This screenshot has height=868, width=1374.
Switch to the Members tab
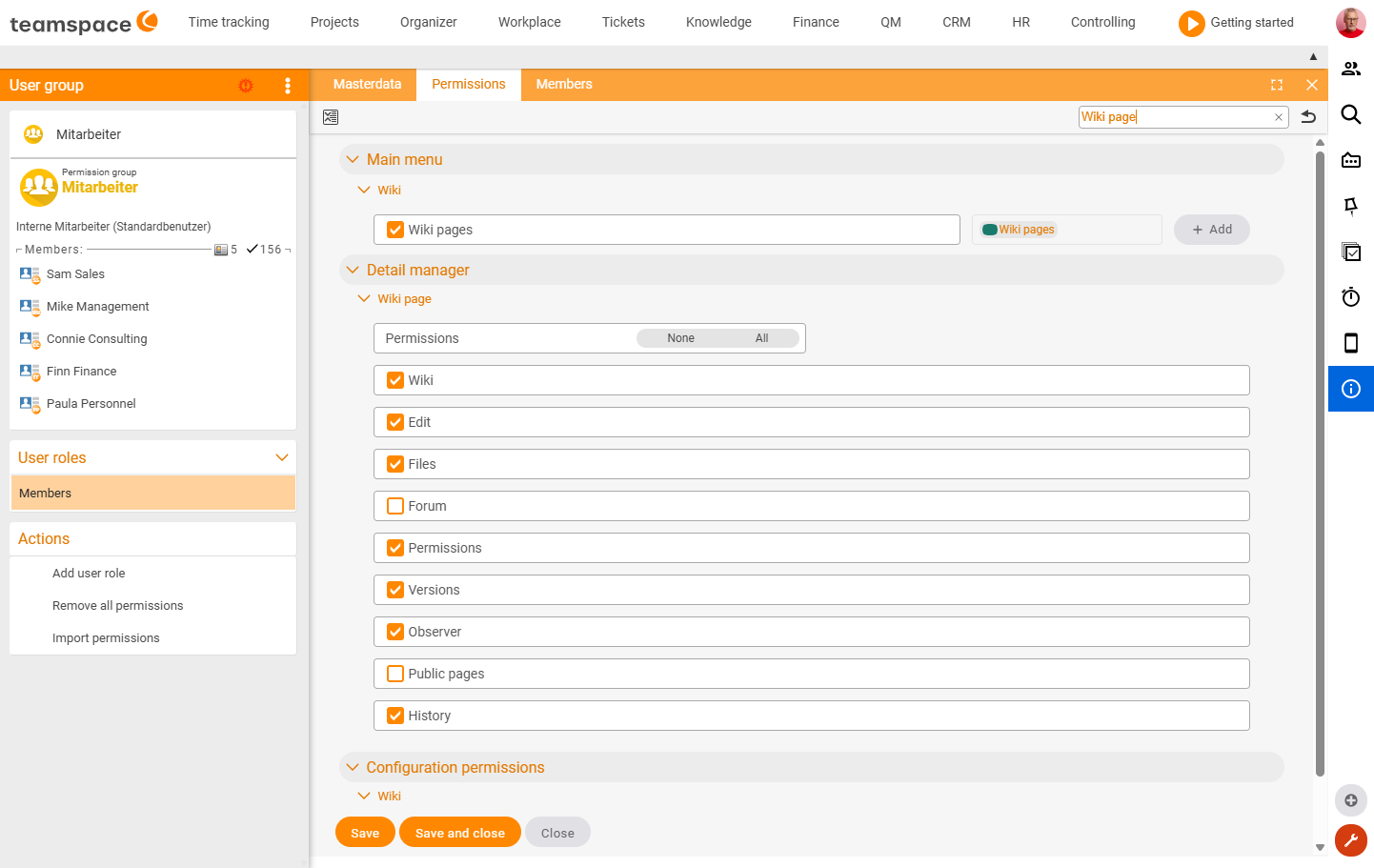[x=564, y=85]
